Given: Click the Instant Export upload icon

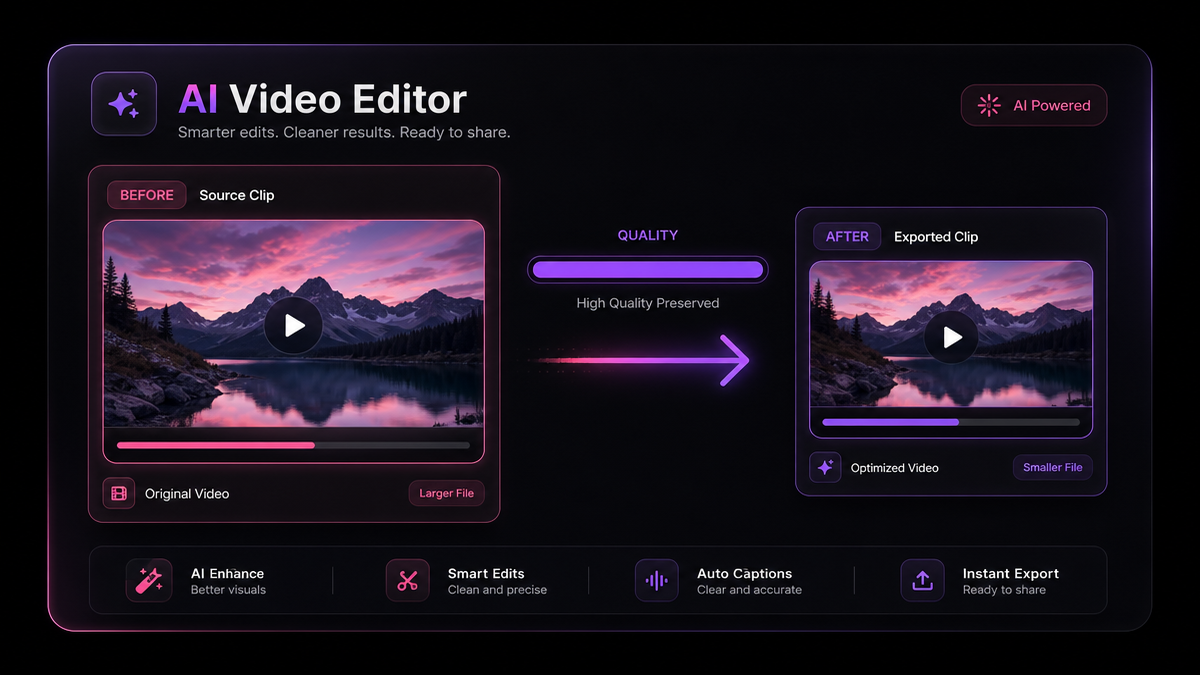Looking at the screenshot, I should tap(922, 580).
